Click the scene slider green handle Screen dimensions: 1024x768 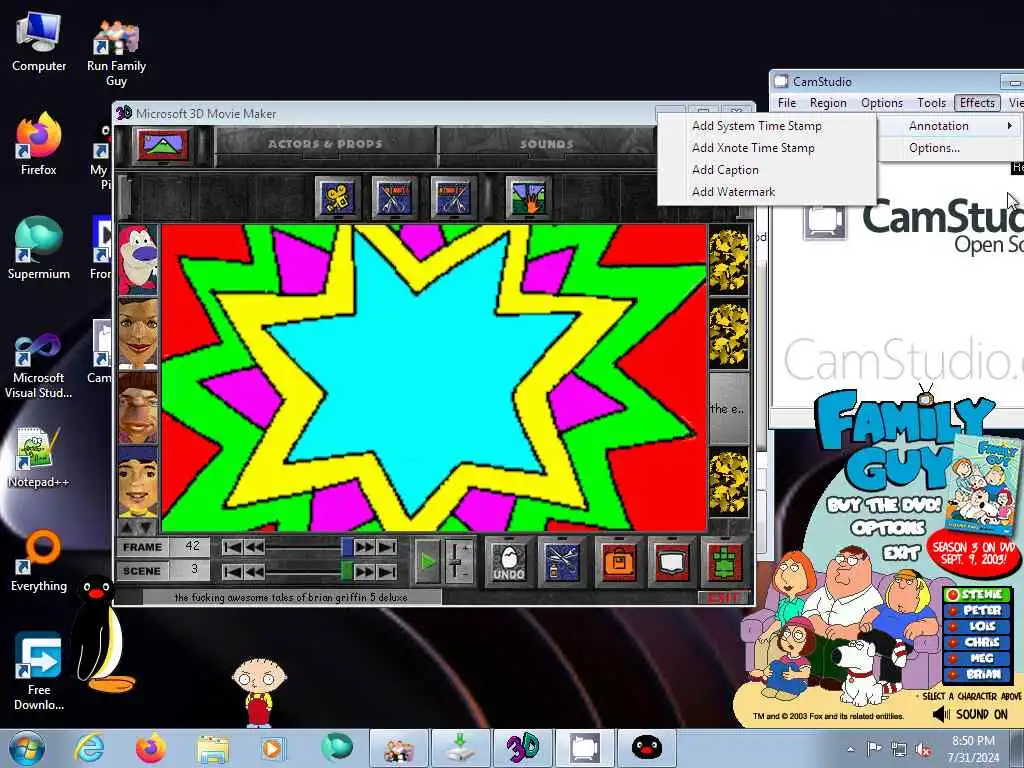347,572
